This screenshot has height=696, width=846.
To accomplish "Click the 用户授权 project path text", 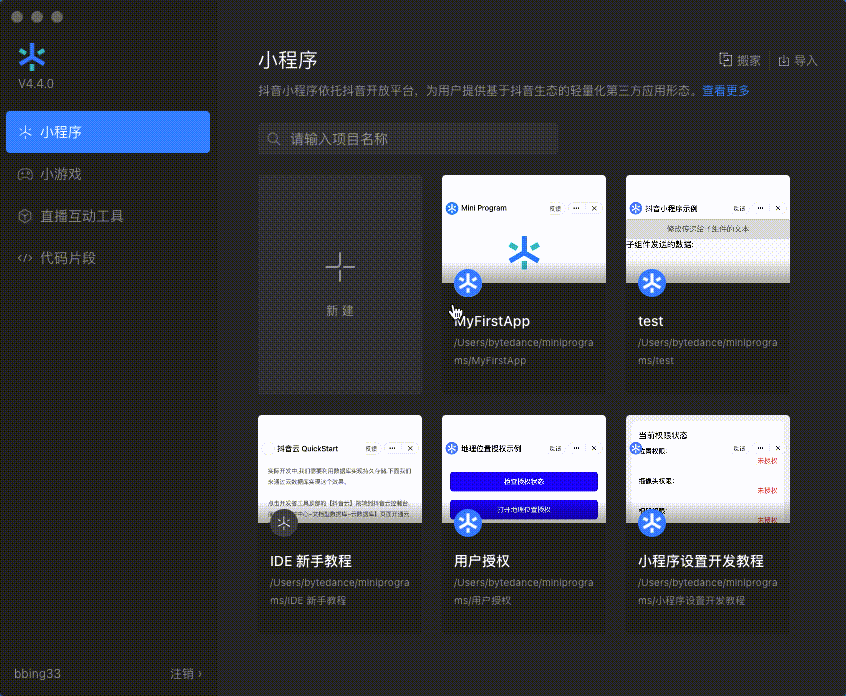I will 524,592.
